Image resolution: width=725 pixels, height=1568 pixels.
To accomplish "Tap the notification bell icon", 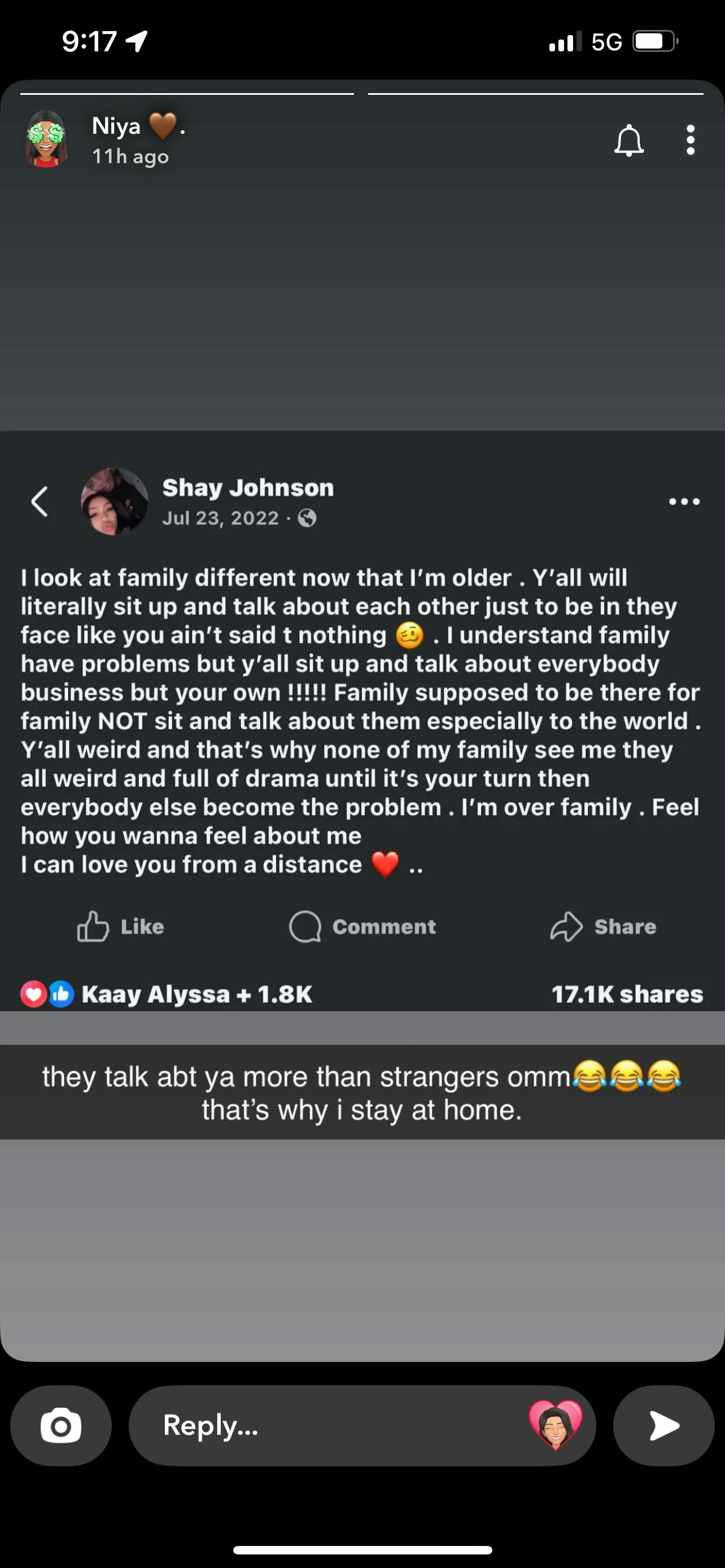I will pyautogui.click(x=628, y=141).
